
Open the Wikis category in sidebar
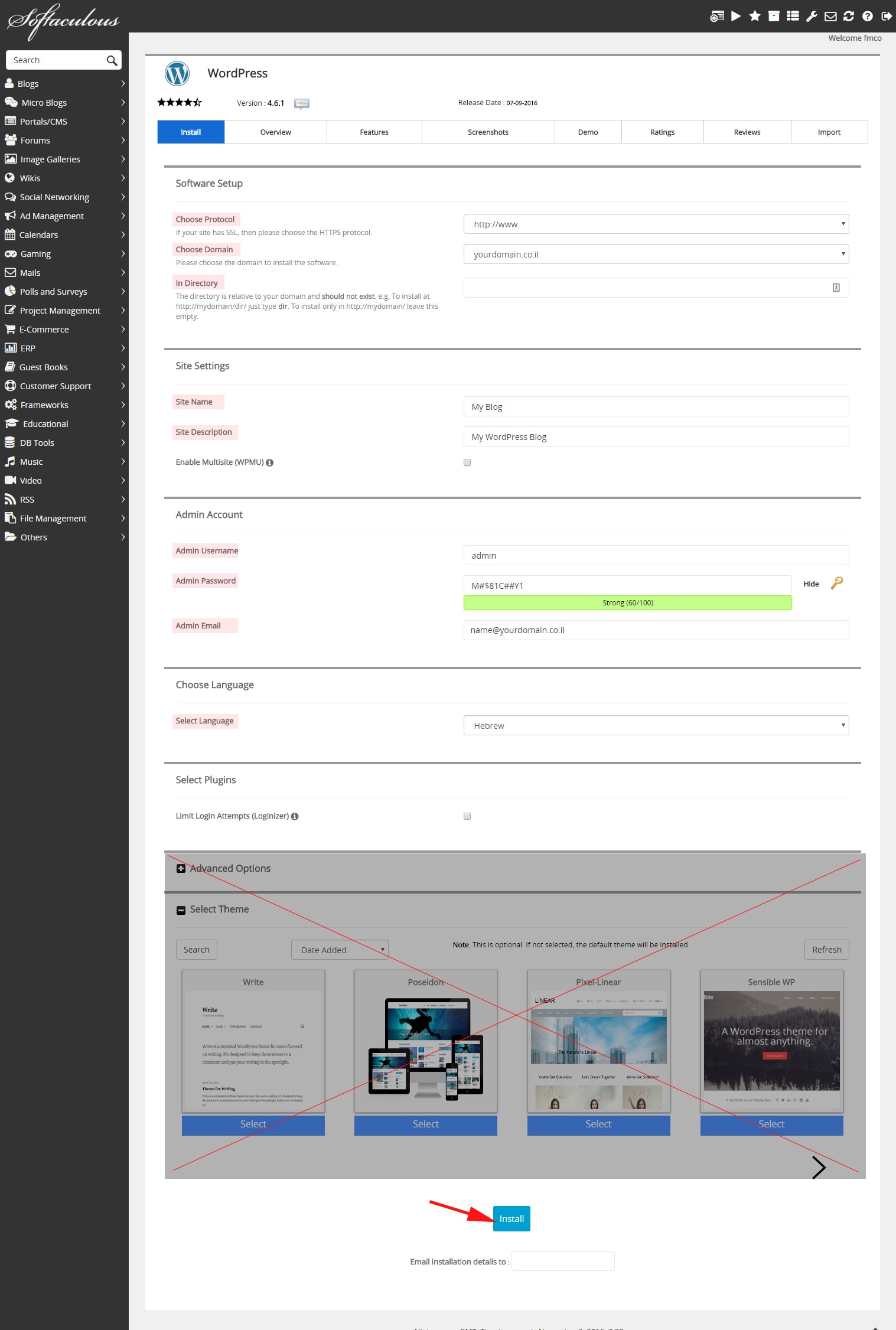64,178
